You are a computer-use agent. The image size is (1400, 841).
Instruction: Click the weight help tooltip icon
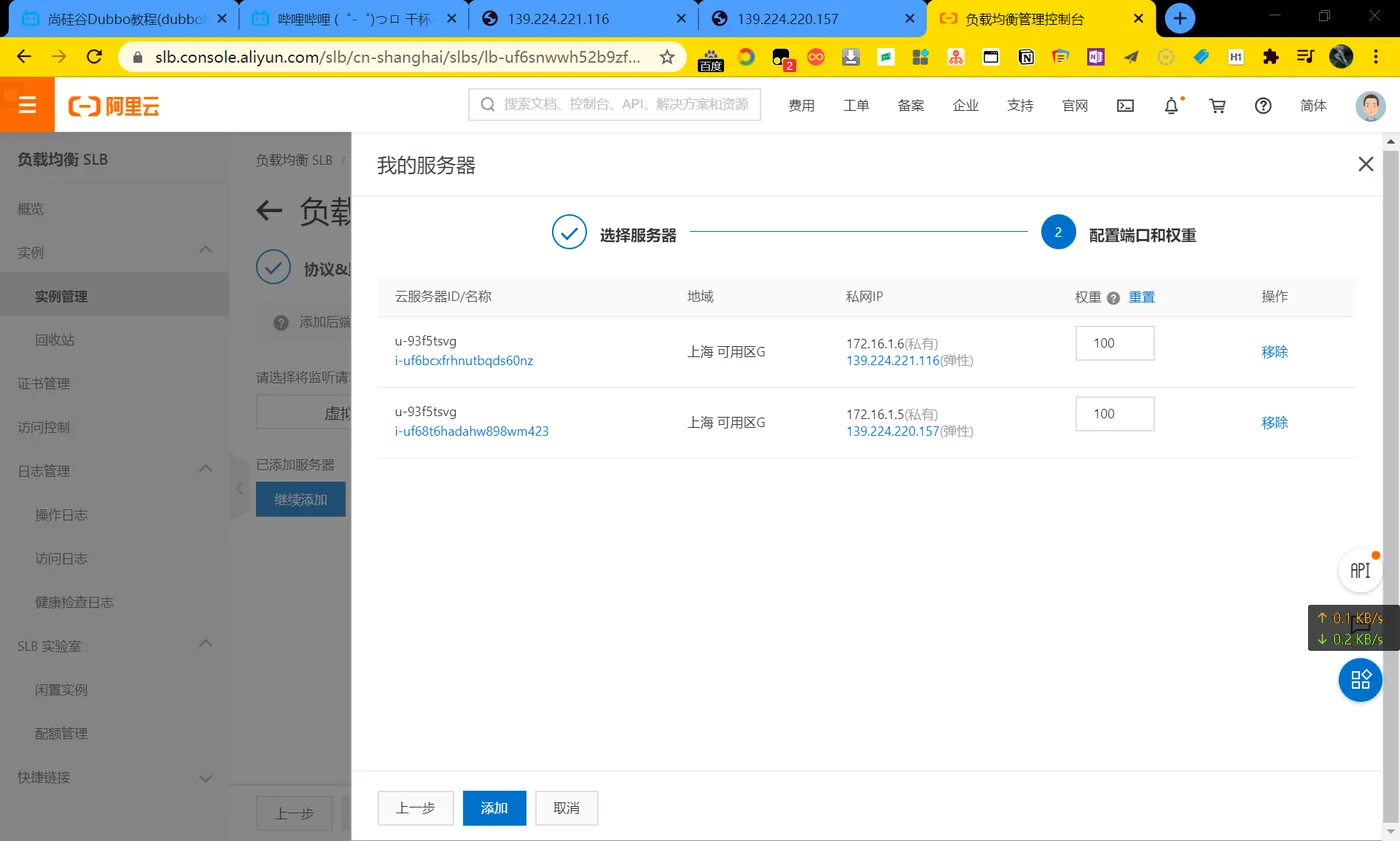1113,298
